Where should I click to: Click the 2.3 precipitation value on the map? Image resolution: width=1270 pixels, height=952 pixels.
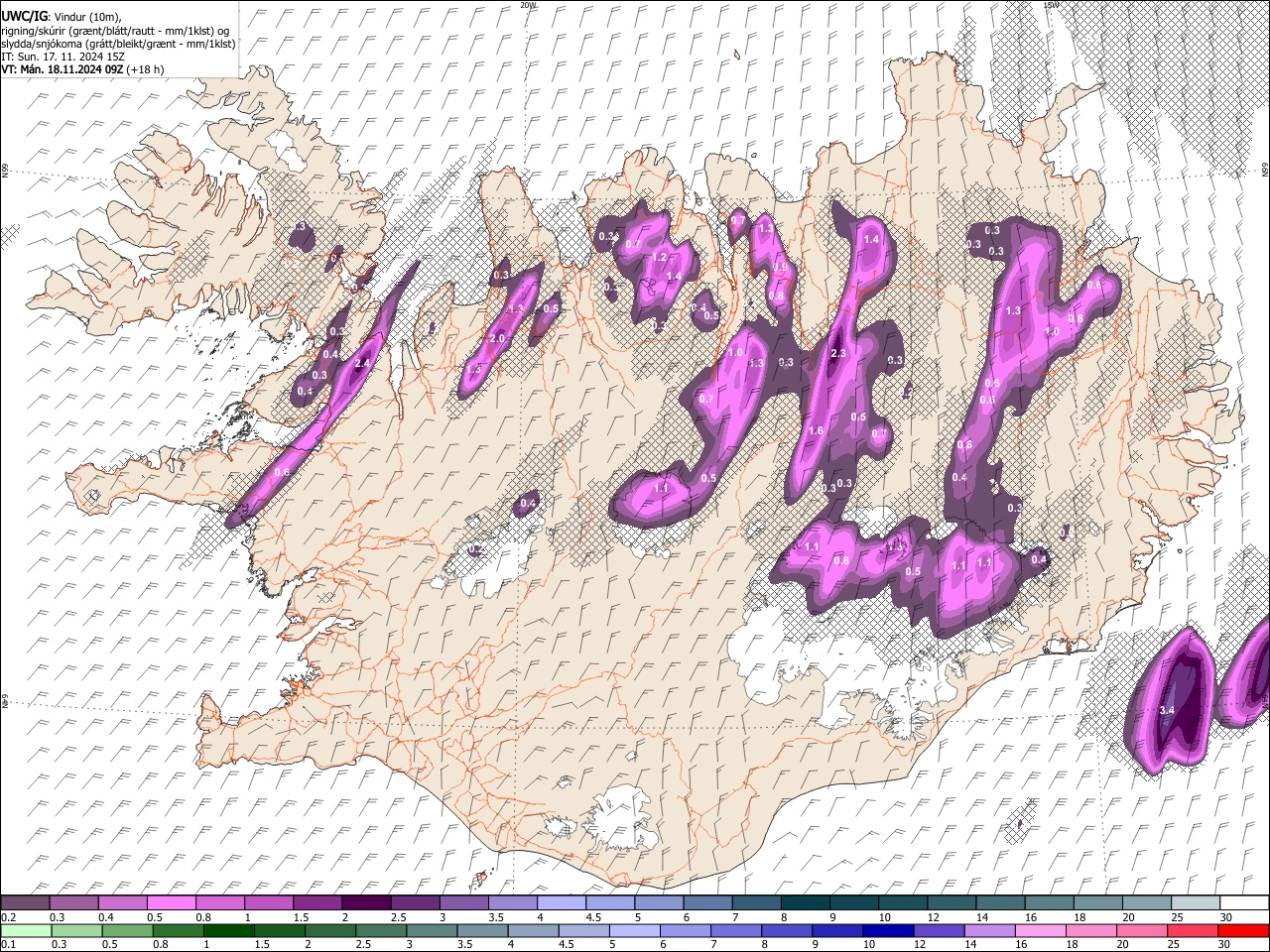837,353
